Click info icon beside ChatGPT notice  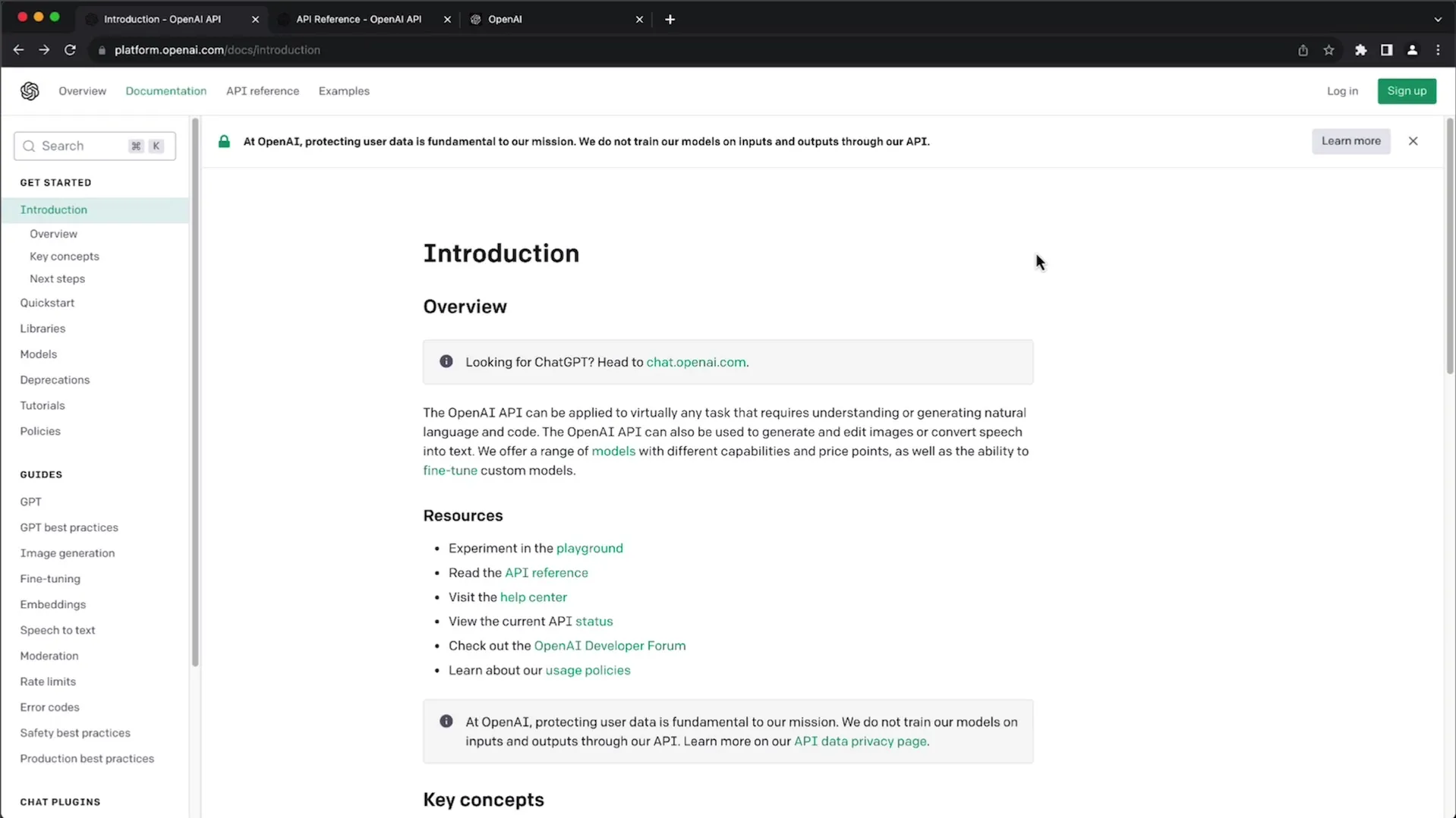pyautogui.click(x=446, y=361)
